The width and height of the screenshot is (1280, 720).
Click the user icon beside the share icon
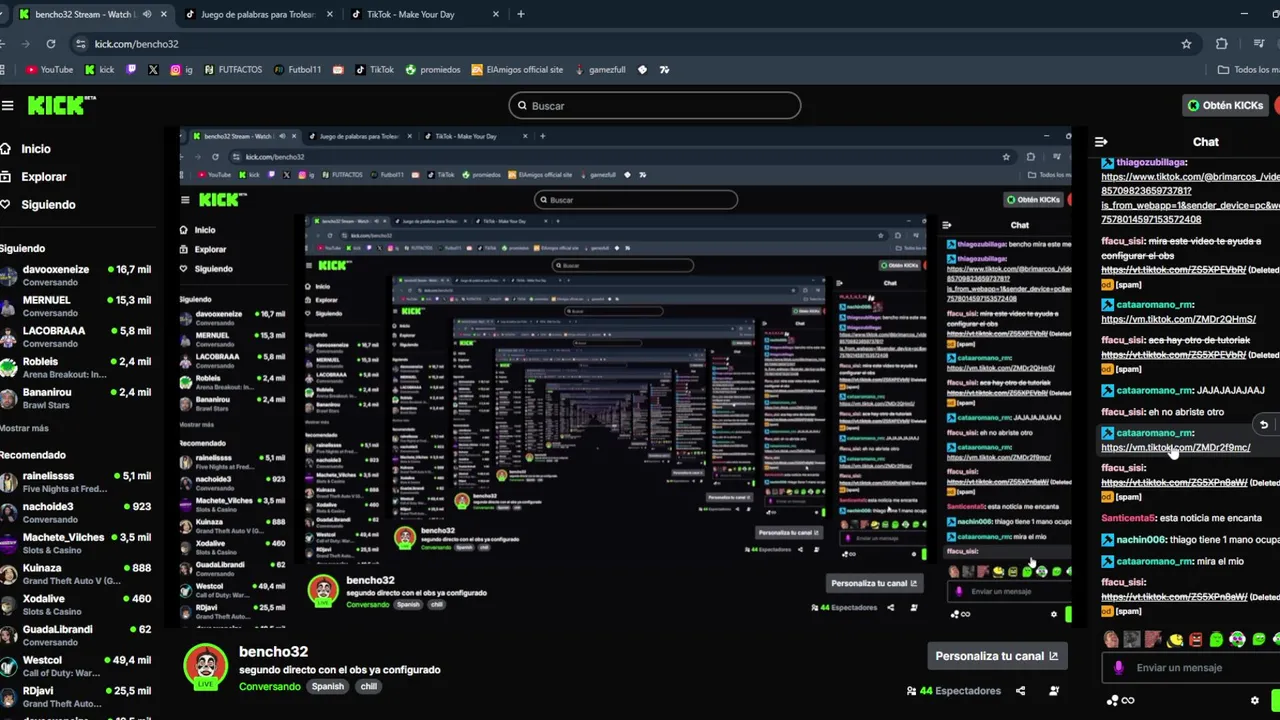(x=1054, y=691)
